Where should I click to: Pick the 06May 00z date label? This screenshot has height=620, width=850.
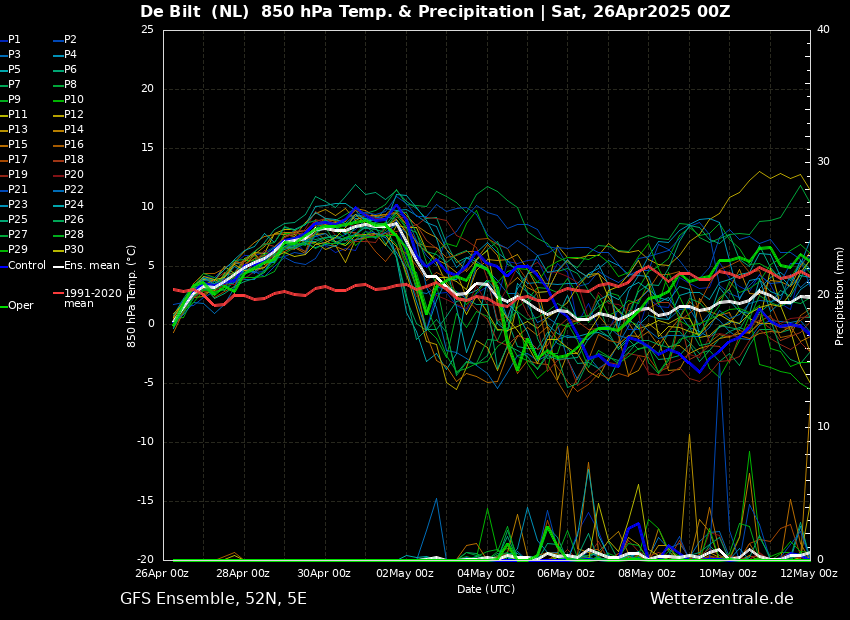pyautogui.click(x=567, y=573)
